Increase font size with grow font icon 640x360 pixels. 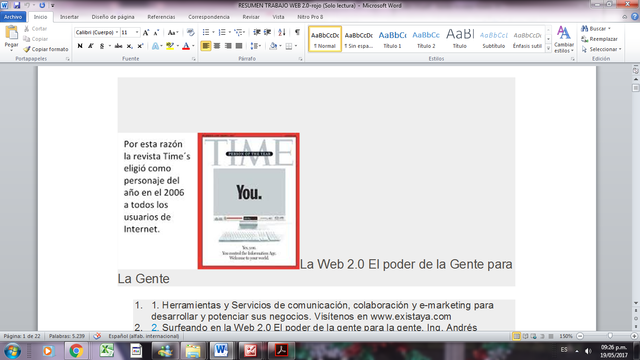pyautogui.click(x=146, y=33)
